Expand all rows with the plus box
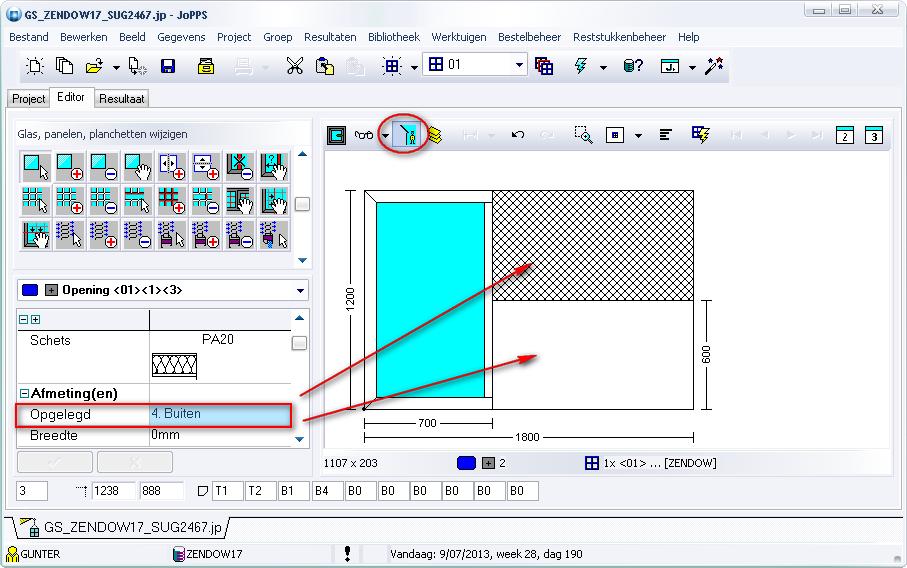Image resolution: width=907 pixels, height=568 pixels. 35,319
